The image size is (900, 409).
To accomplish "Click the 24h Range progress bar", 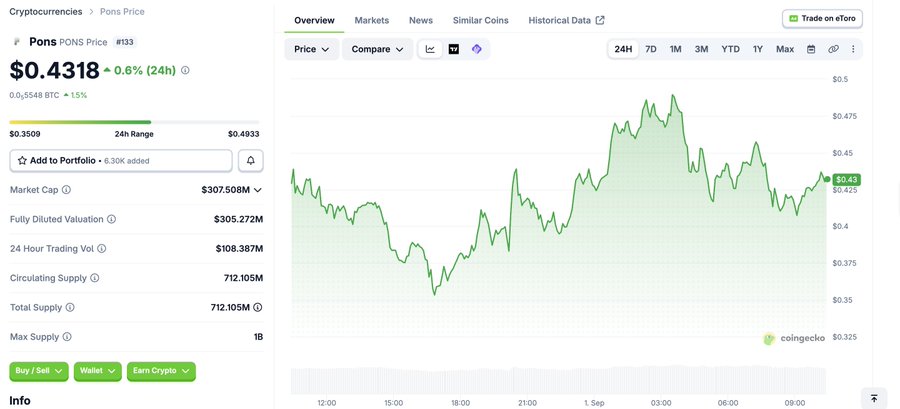I will (134, 122).
